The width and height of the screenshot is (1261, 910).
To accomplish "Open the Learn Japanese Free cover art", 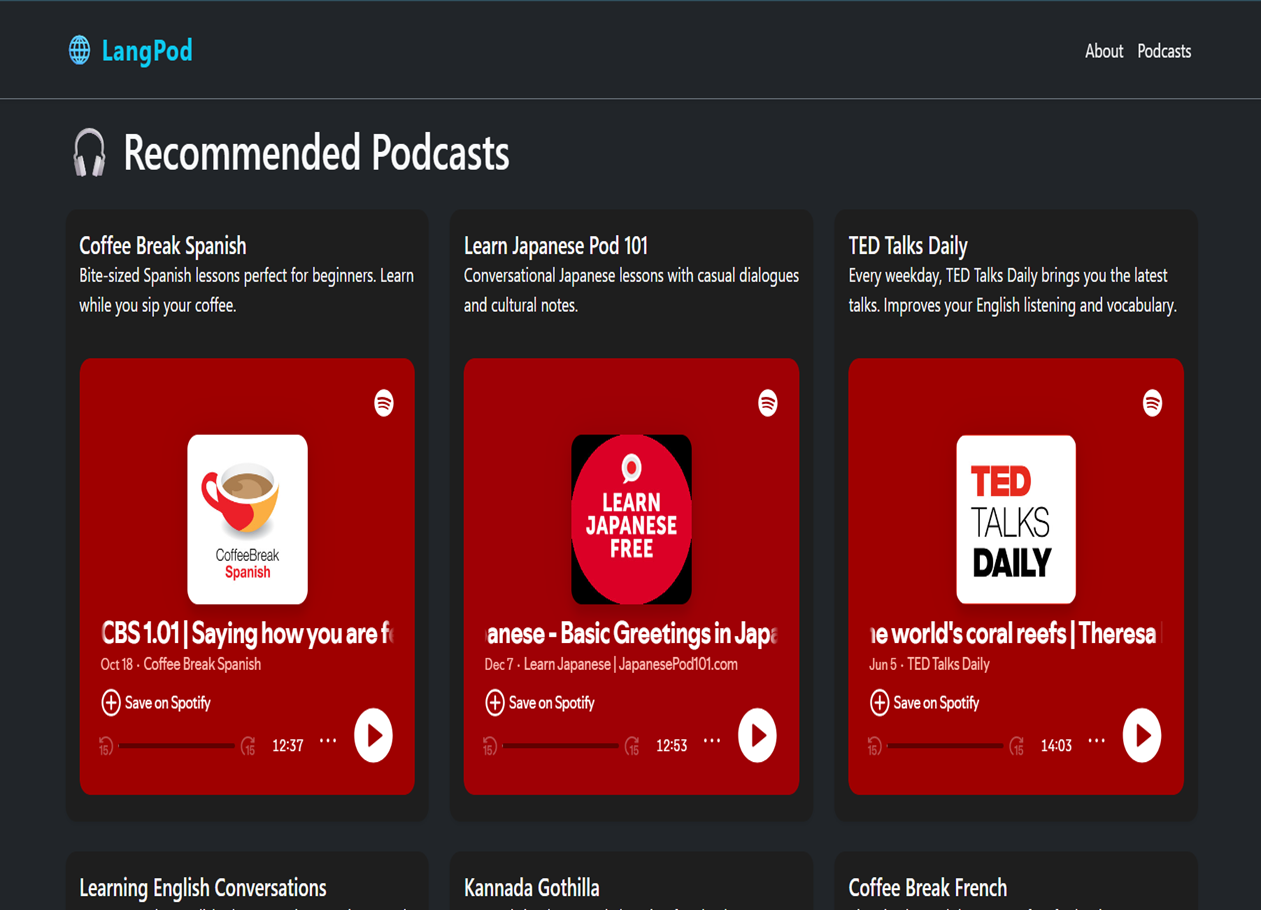I will (x=631, y=519).
